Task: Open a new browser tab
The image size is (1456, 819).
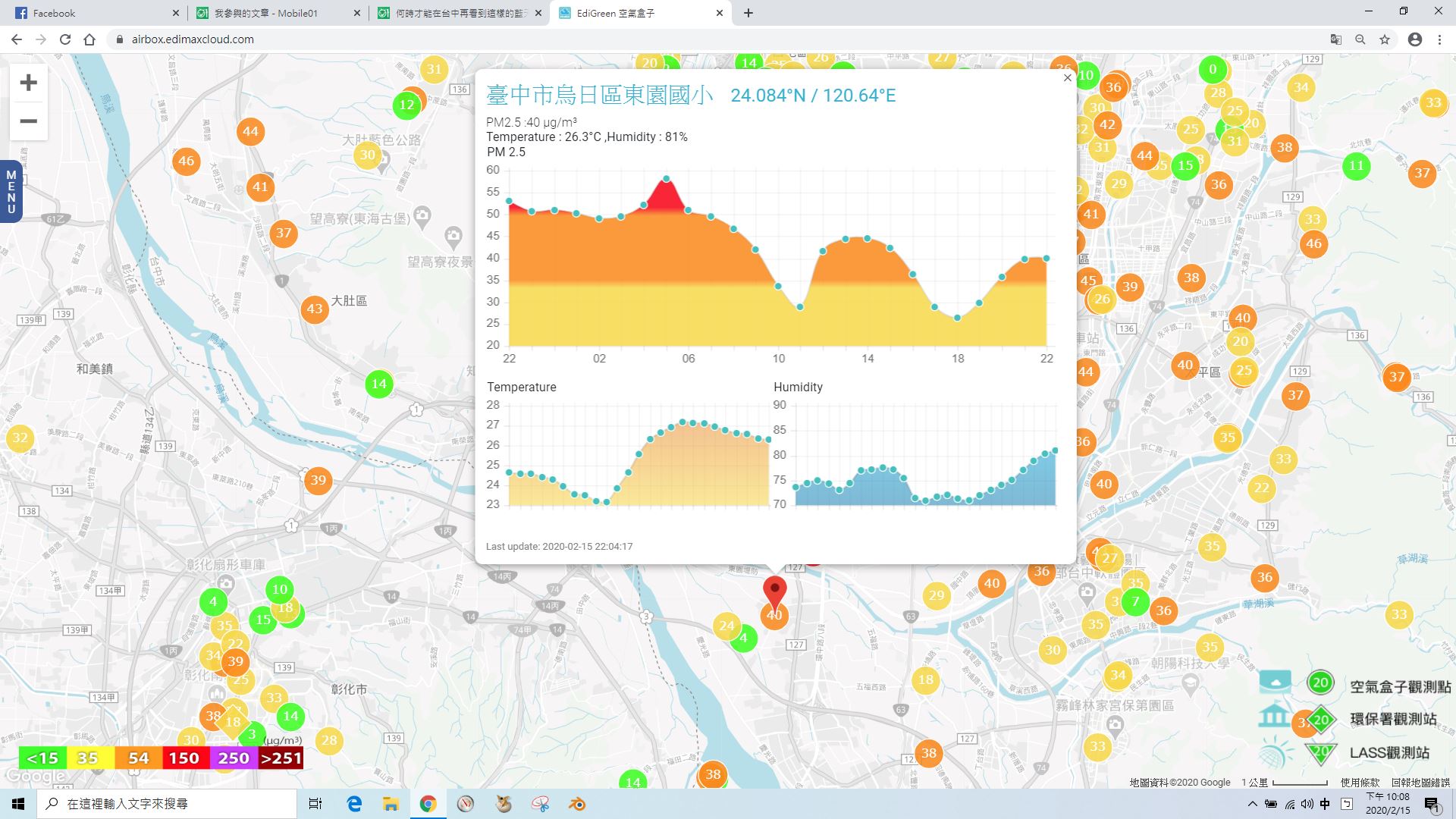Action: (x=748, y=13)
